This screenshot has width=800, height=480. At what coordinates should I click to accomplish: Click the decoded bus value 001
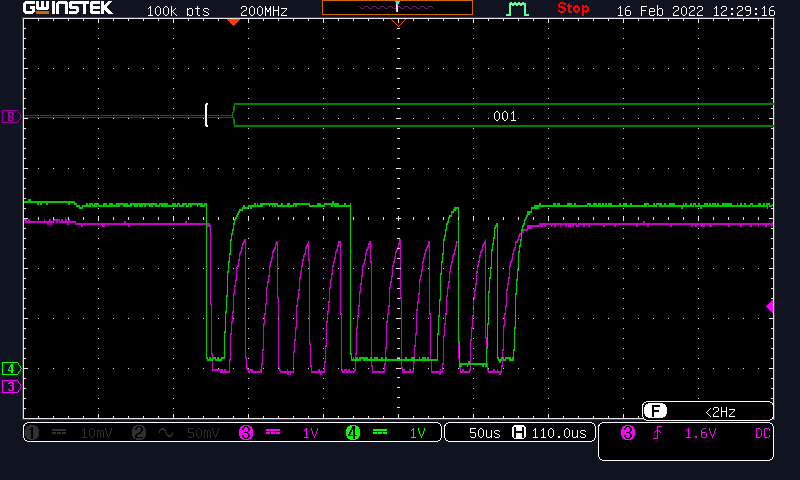pos(505,116)
